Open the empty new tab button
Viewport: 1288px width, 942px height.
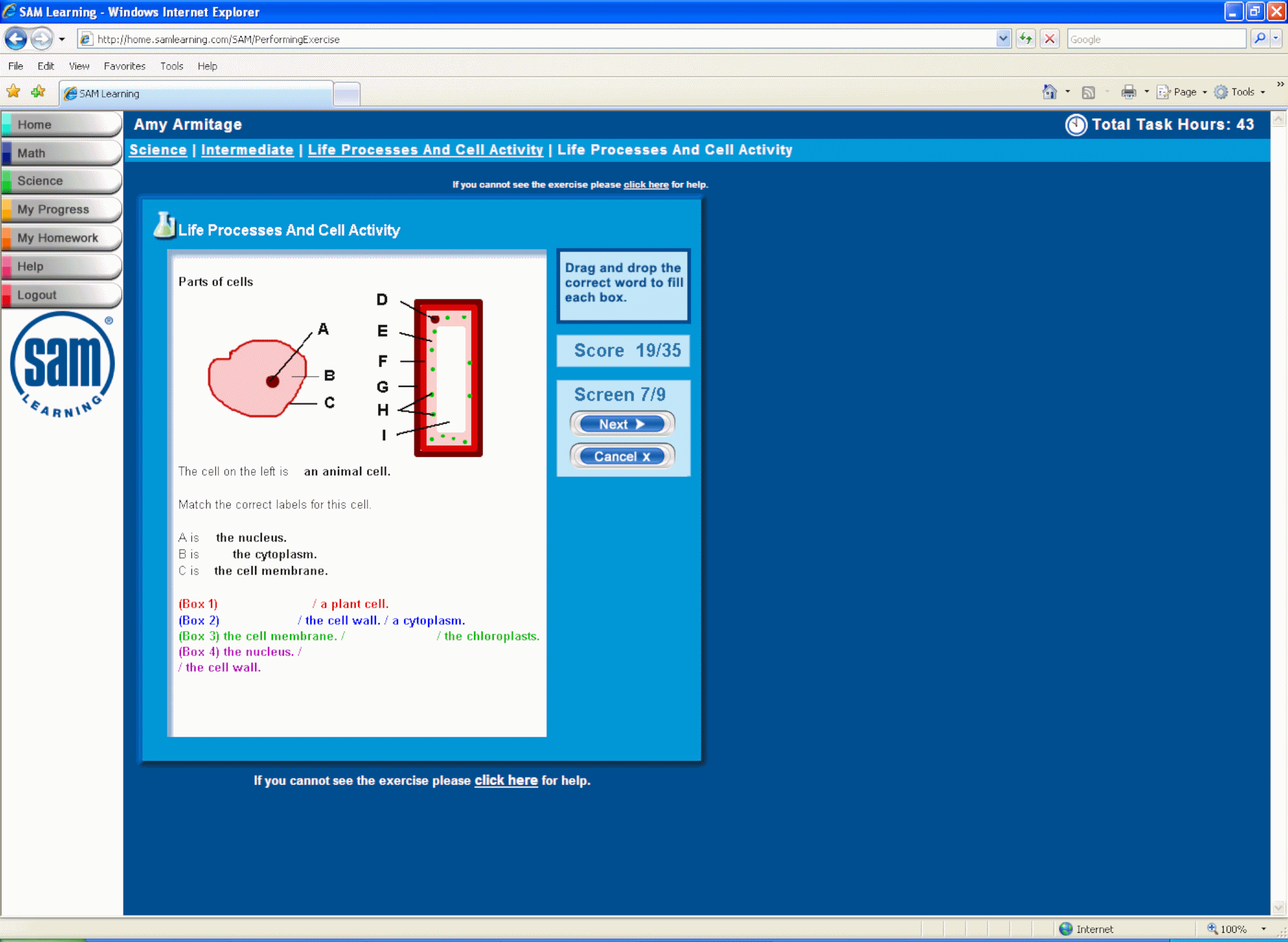[347, 94]
